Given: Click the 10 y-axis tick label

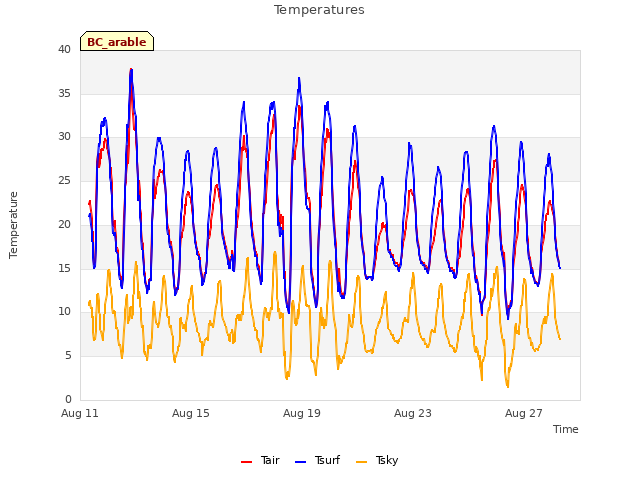Looking at the screenshot, I should point(64,312).
